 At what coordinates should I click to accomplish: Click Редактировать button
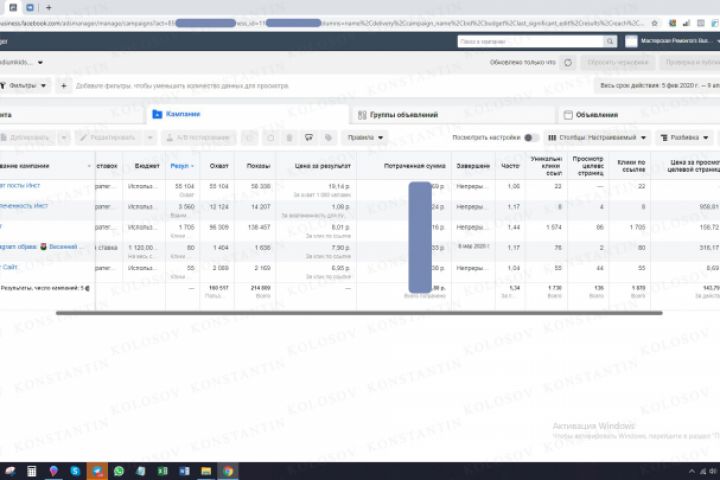pyautogui.click(x=108, y=137)
